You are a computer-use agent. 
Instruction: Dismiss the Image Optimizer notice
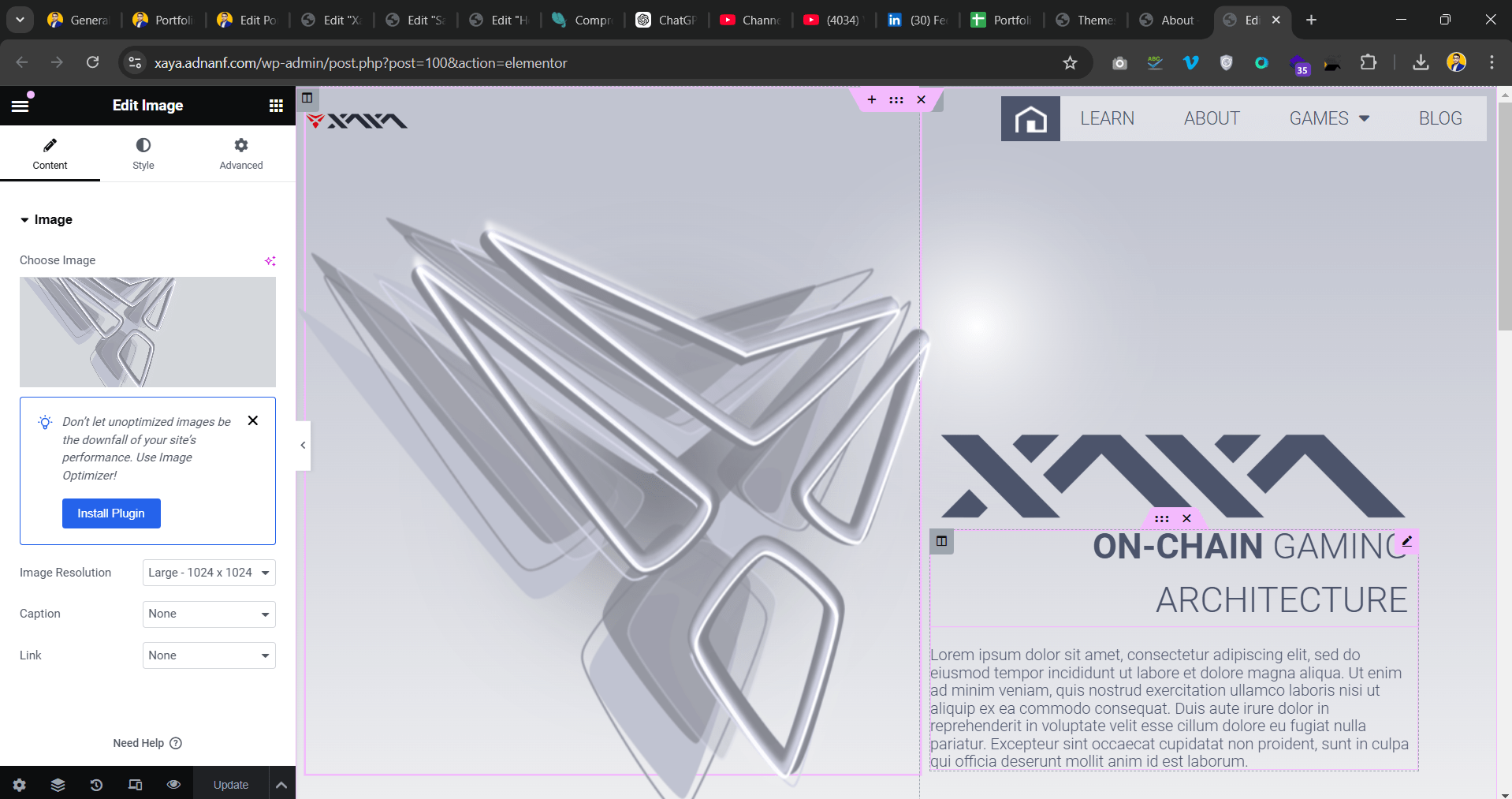click(253, 420)
